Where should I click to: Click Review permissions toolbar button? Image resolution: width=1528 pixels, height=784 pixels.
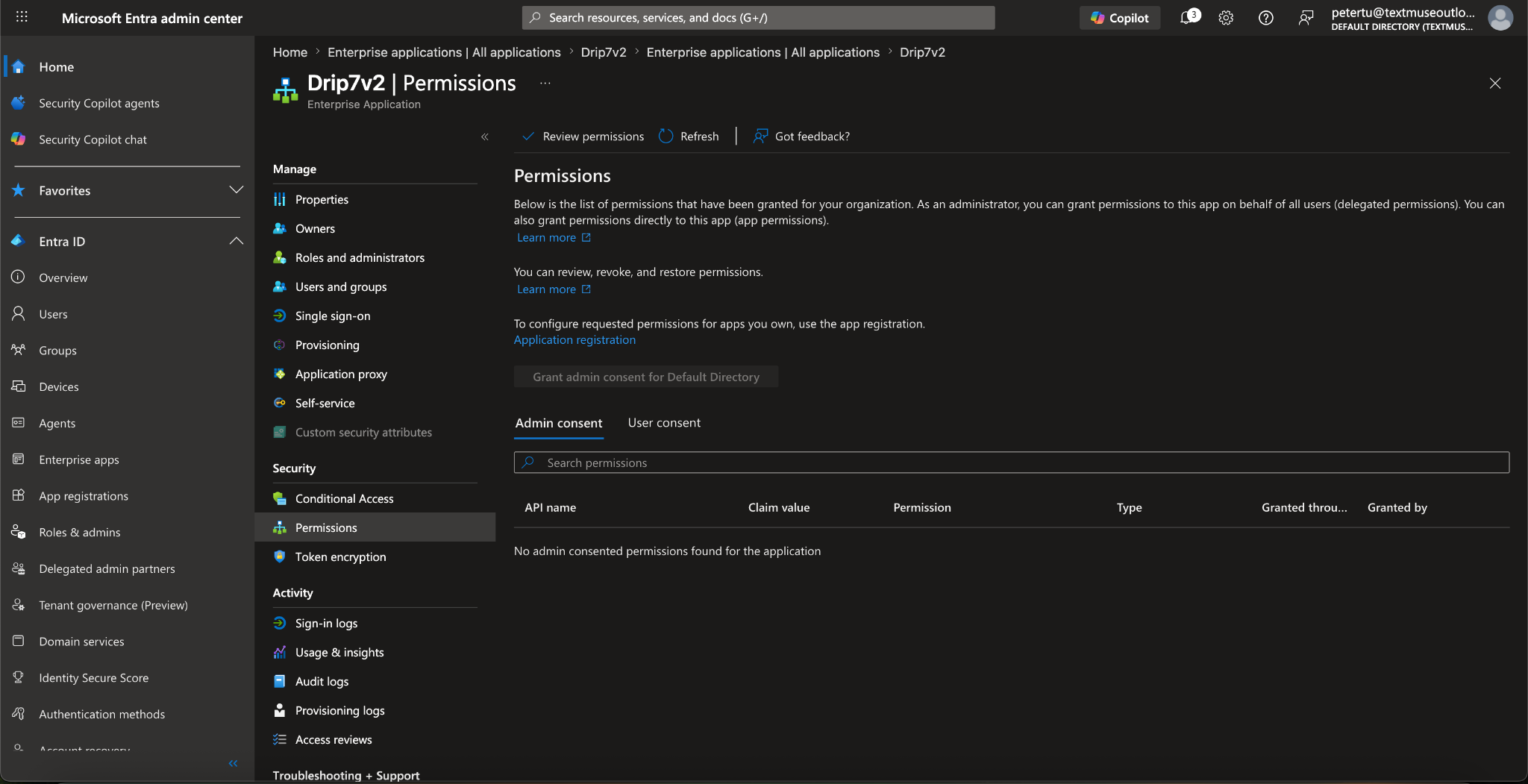[583, 137]
